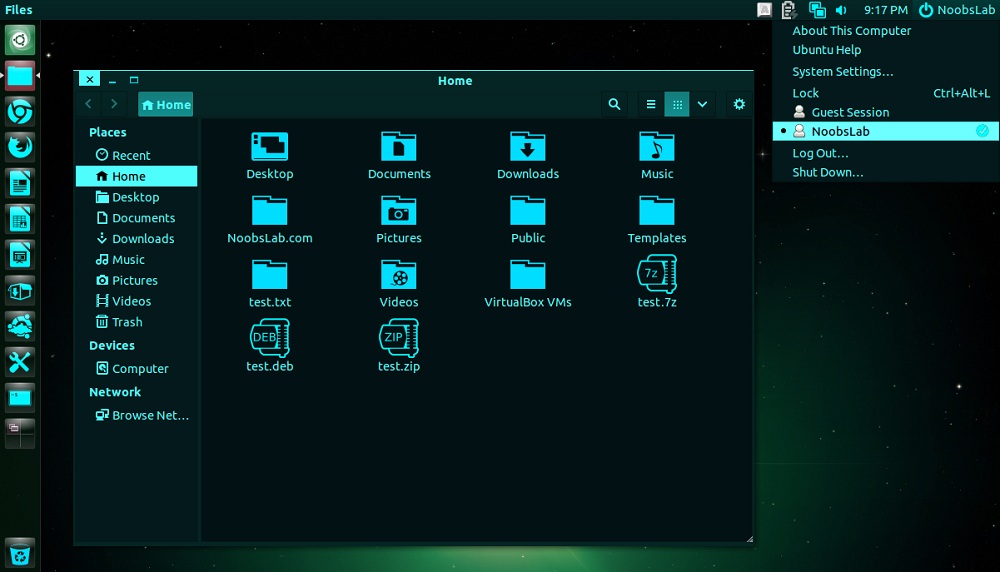Go back with the left arrow button
Image resolution: width=1000 pixels, height=572 pixels.
click(x=89, y=104)
